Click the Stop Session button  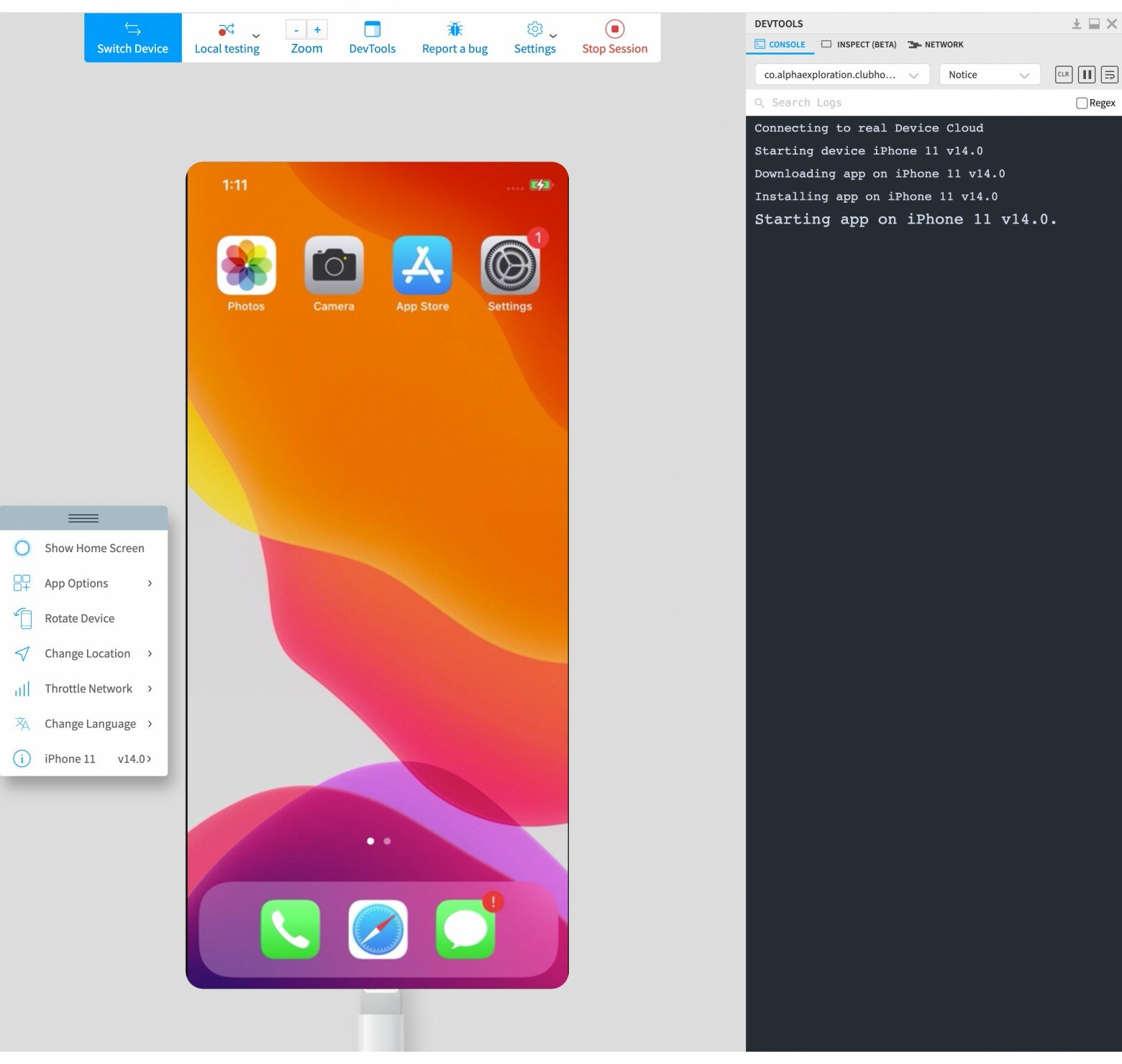click(614, 37)
